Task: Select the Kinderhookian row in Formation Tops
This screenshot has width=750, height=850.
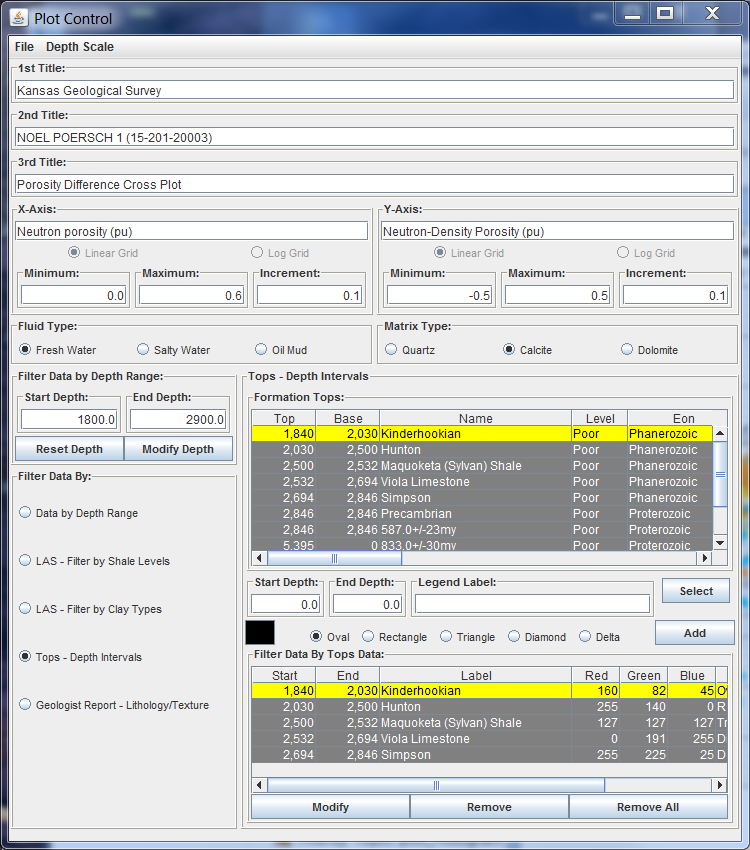Action: (482, 434)
